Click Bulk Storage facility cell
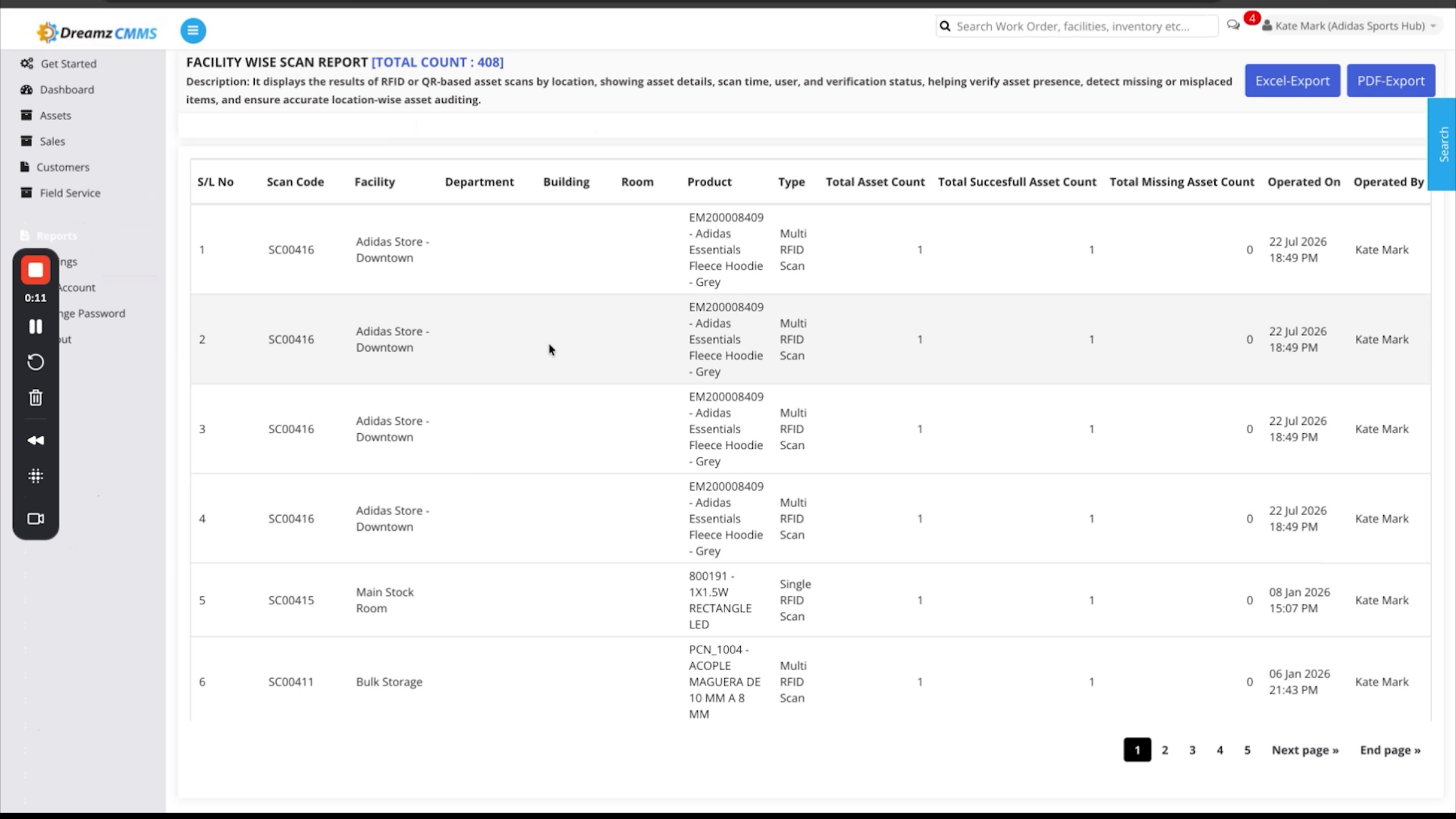This screenshot has height=819, width=1456. [389, 681]
